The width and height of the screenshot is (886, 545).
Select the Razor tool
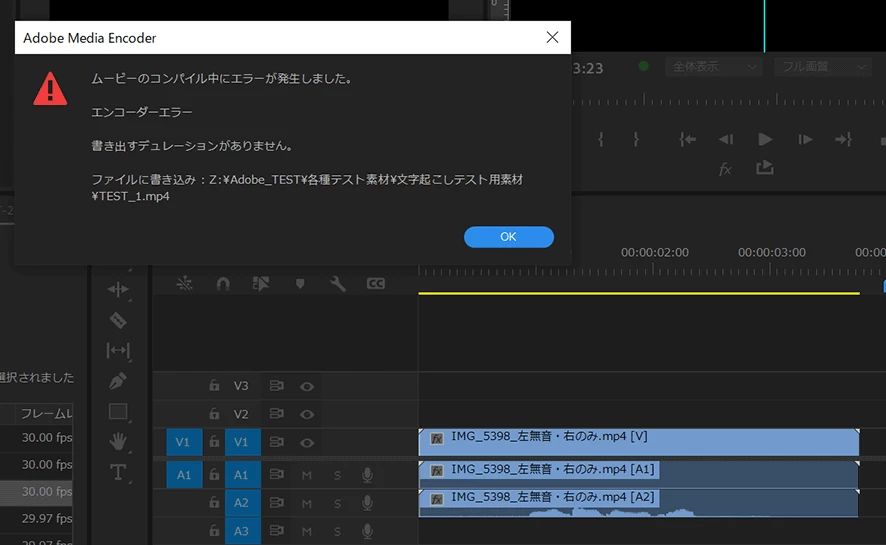[x=118, y=320]
